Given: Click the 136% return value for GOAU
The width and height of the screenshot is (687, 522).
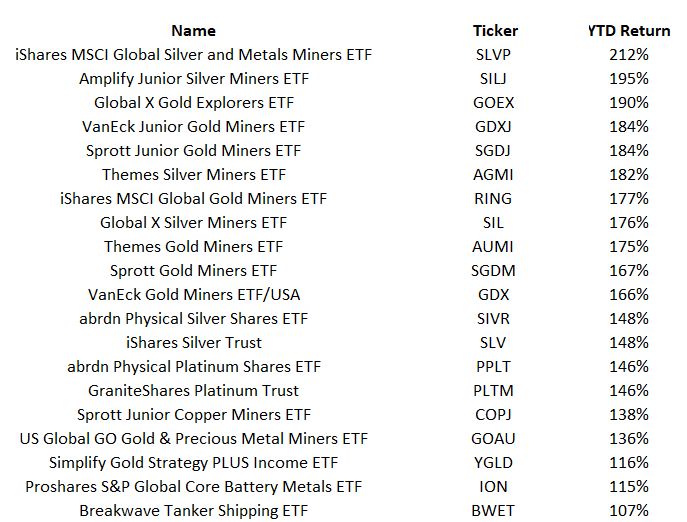Looking at the screenshot, I should (629, 438).
